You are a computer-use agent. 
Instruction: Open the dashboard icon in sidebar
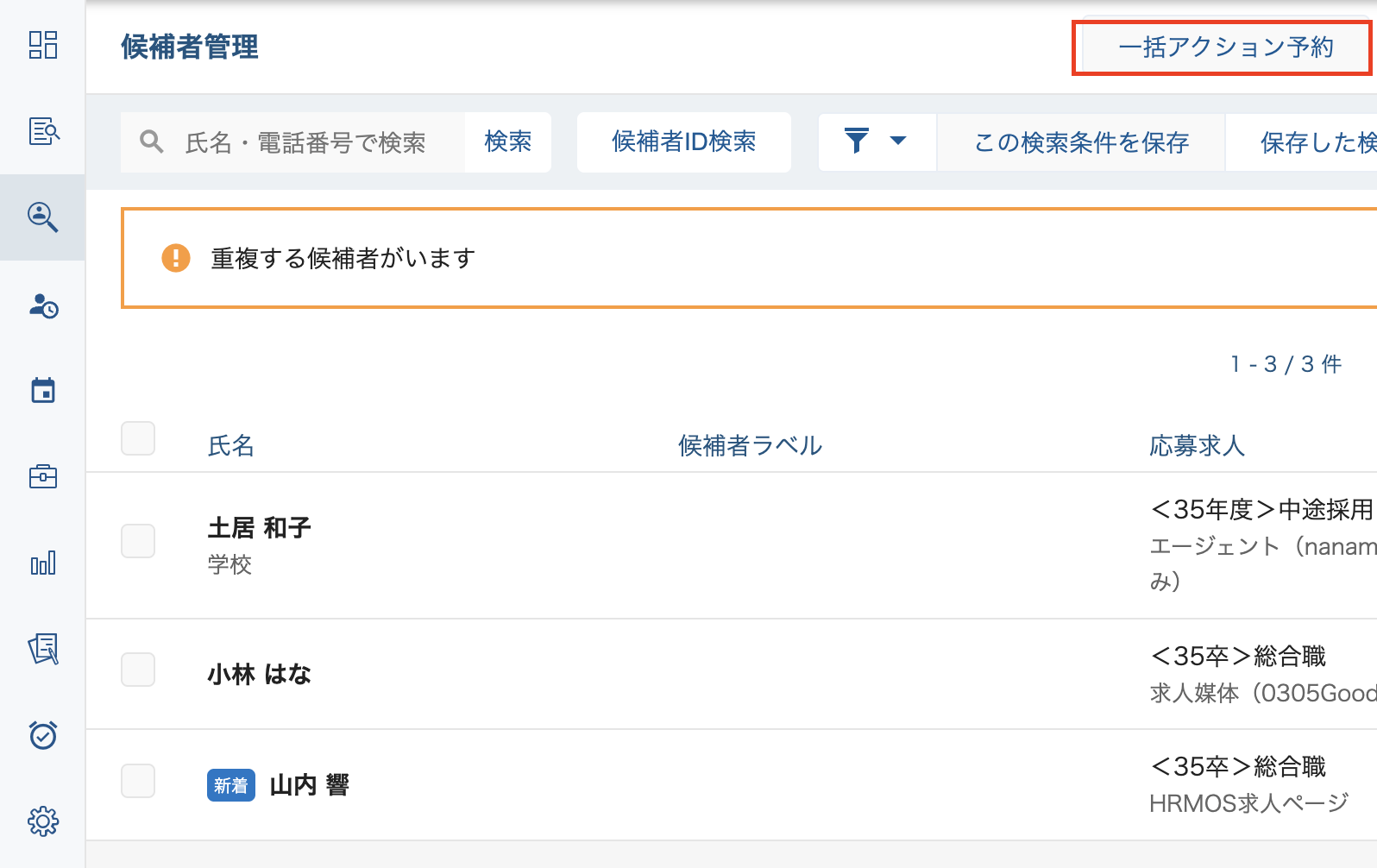click(x=42, y=45)
